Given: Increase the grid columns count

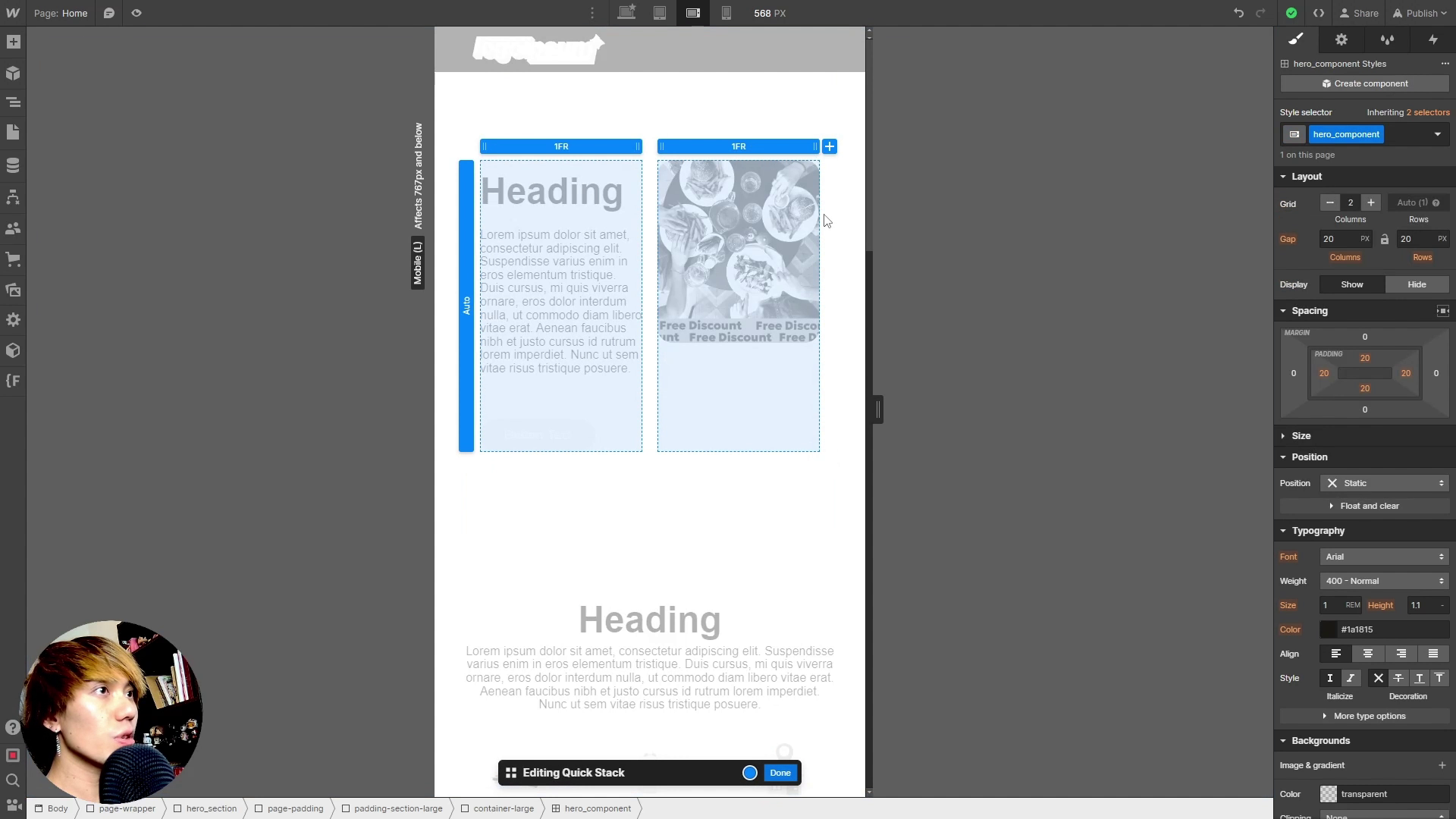Looking at the screenshot, I should pos(1370,202).
